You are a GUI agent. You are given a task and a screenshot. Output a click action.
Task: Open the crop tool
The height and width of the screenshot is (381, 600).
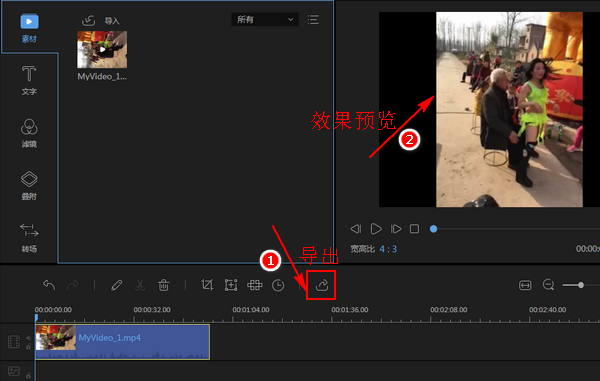[207, 285]
